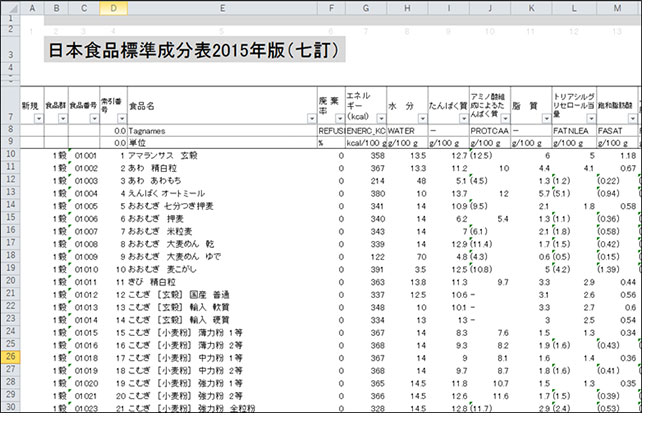The height and width of the screenshot is (422, 667).
Task: Select the おおむぎ 米粒麦 cell
Action: 222,231
